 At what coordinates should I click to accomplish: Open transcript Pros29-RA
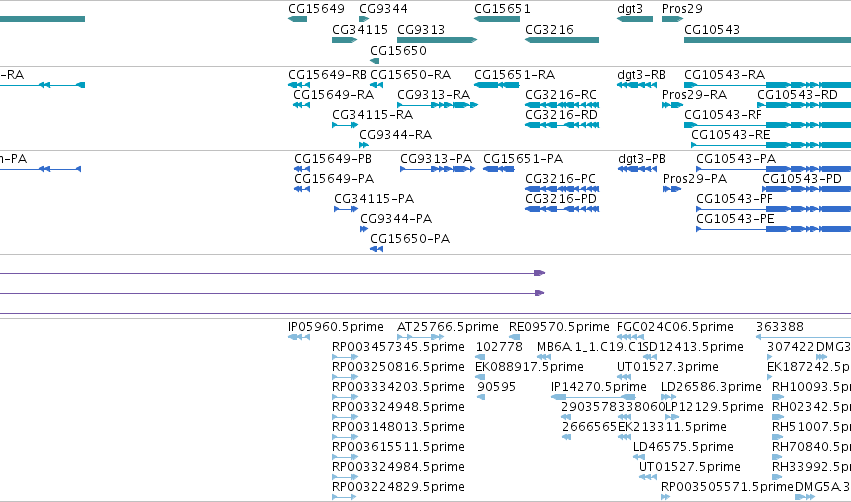pyautogui.click(x=695, y=95)
